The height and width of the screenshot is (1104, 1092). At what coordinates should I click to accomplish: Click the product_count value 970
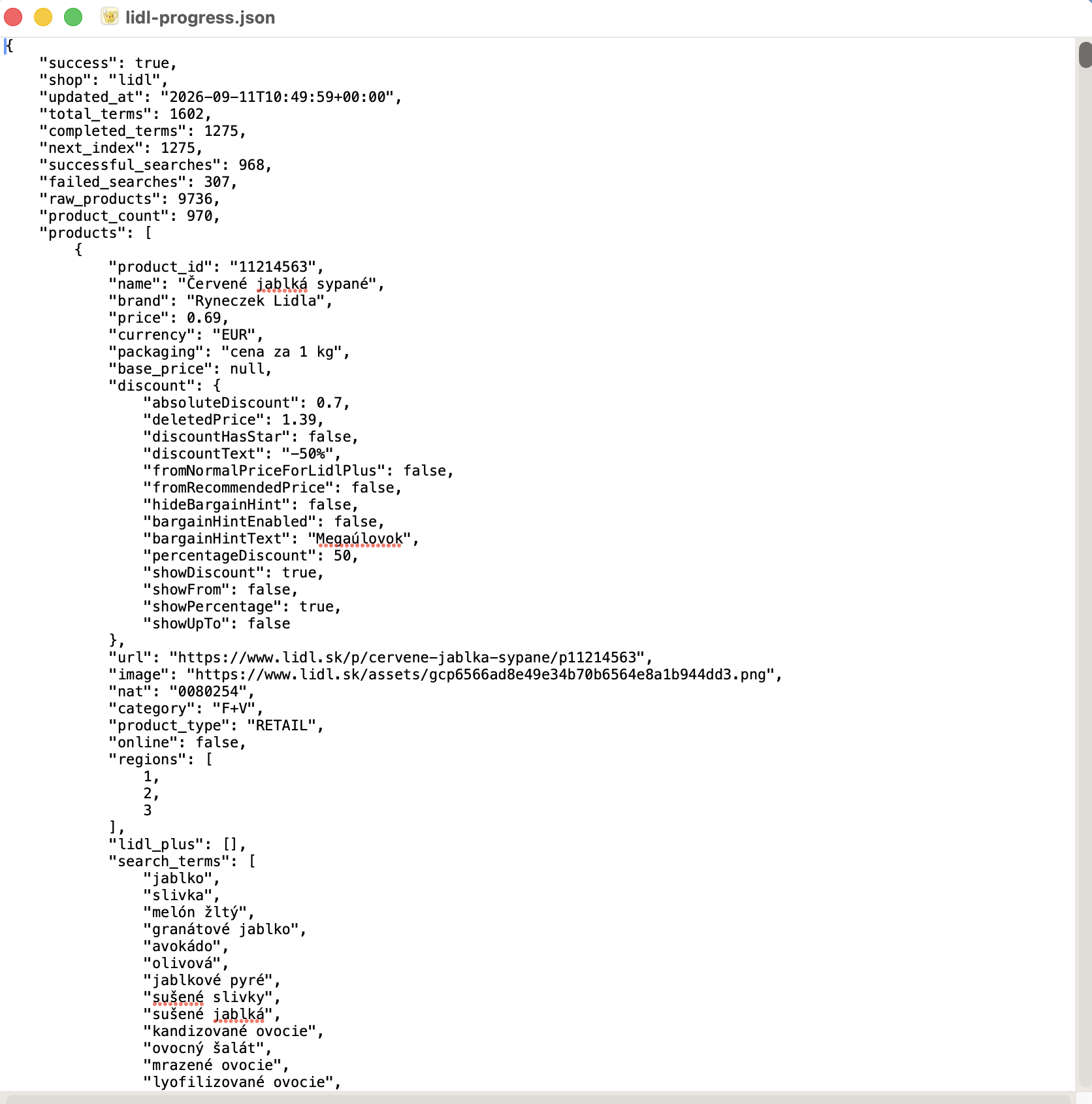200,216
